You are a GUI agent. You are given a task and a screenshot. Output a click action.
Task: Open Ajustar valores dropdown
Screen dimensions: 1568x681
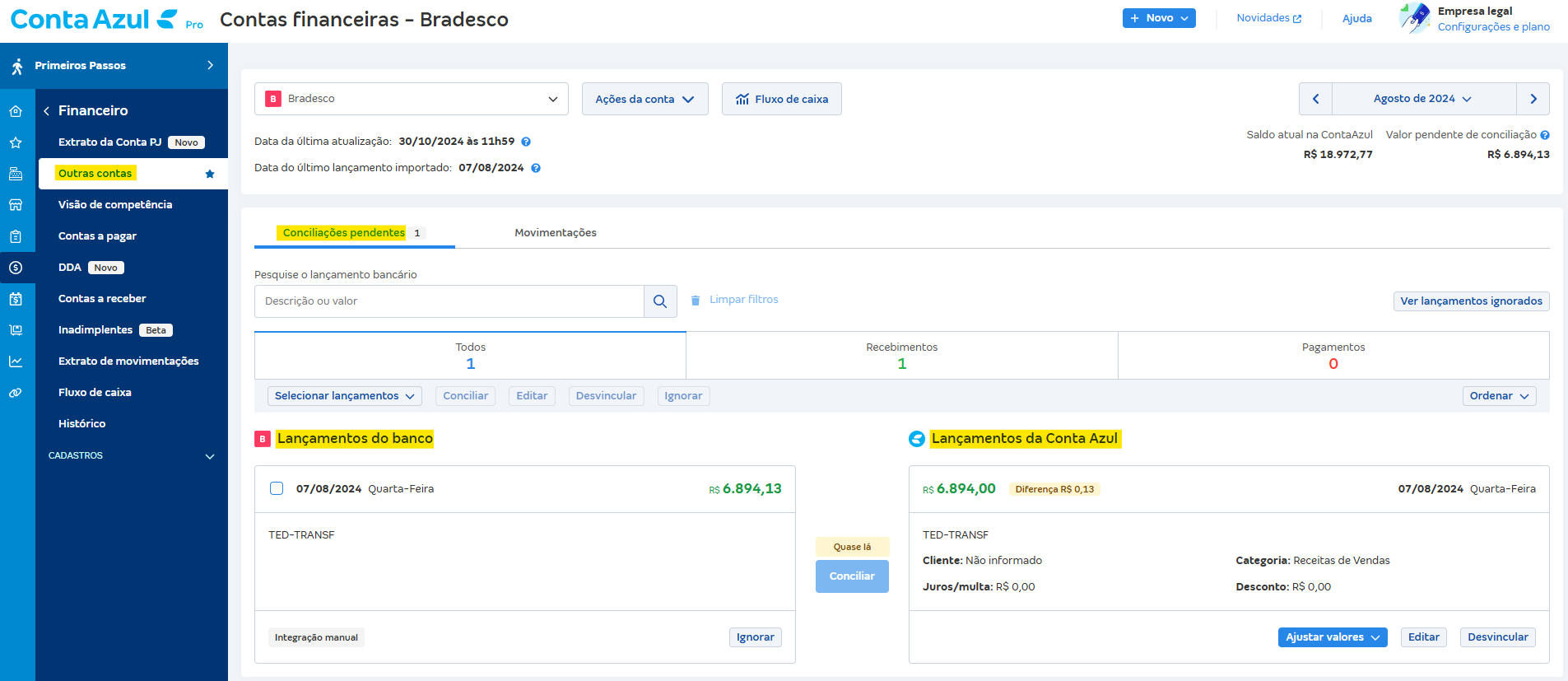coord(1333,637)
